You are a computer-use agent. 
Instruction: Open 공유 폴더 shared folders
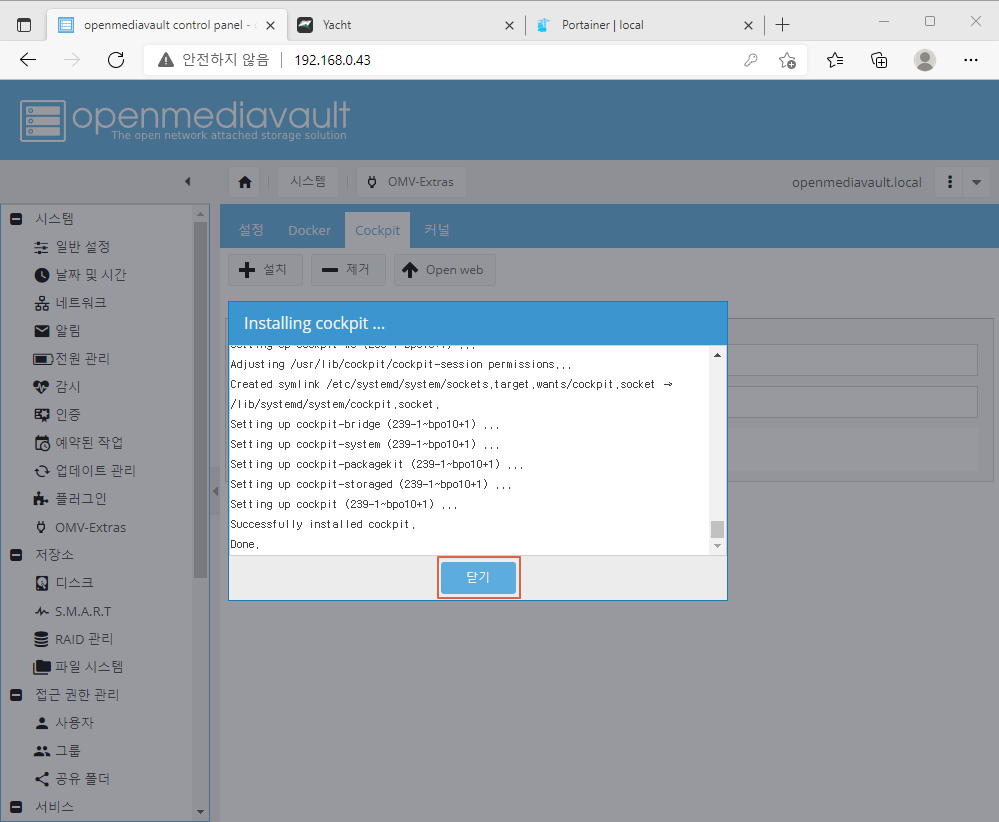[83, 779]
